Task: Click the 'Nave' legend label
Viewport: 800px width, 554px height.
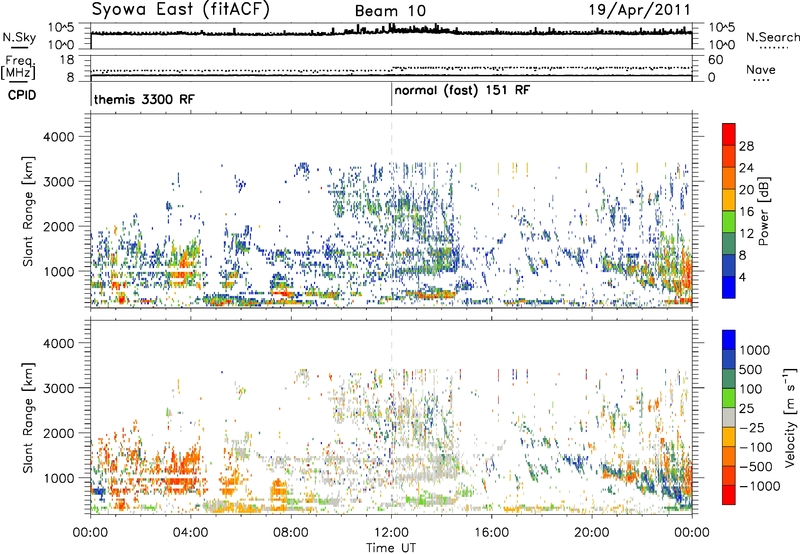Action: pyautogui.click(x=761, y=69)
